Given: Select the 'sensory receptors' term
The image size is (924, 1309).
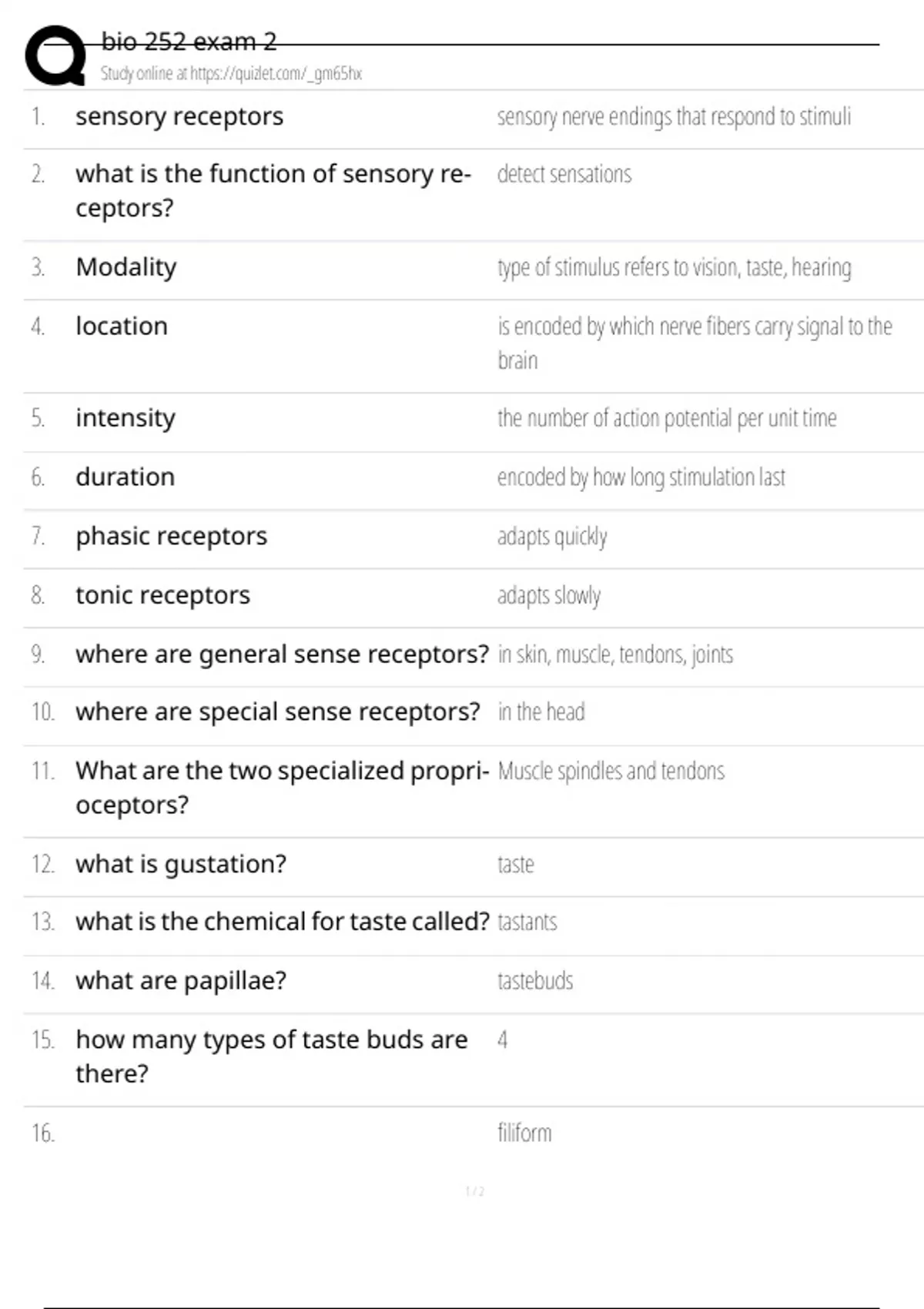Looking at the screenshot, I should (x=179, y=116).
